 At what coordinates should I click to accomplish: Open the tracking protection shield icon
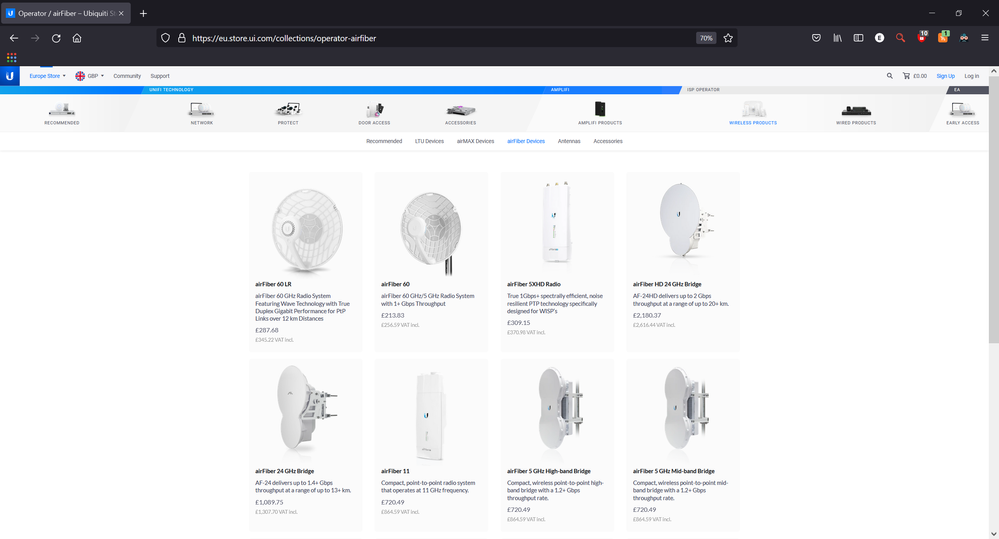coord(166,38)
